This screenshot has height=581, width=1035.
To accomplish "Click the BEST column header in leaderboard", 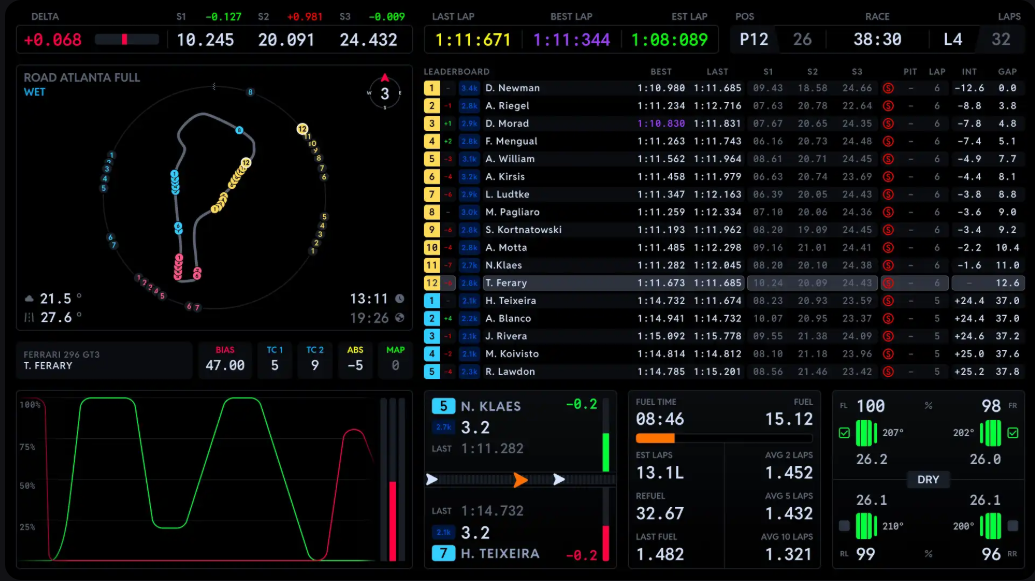I will click(660, 72).
